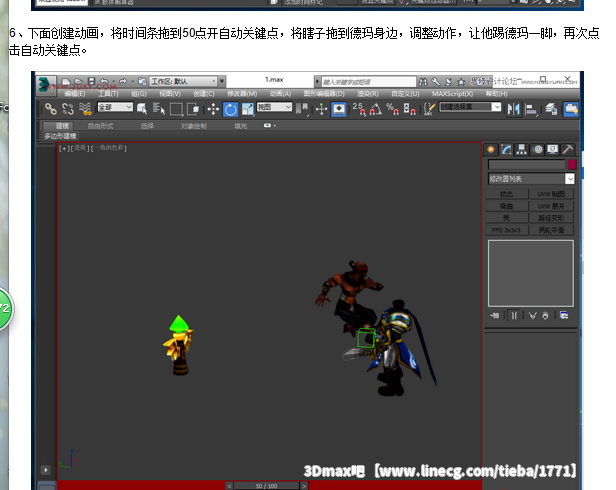Click the Use Pivot Point Center icon

(x=303, y=109)
